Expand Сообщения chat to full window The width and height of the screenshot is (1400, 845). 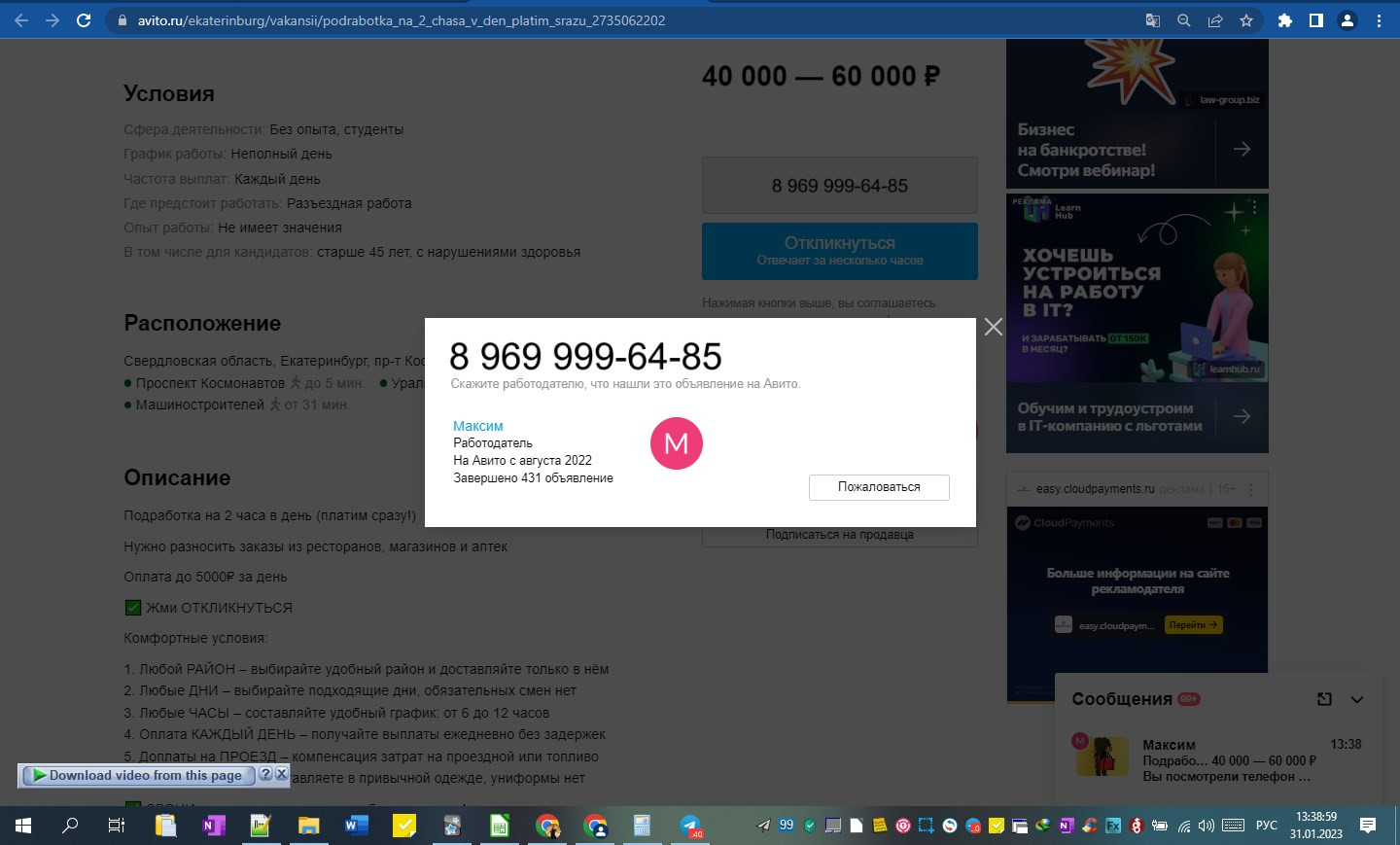pos(1324,699)
